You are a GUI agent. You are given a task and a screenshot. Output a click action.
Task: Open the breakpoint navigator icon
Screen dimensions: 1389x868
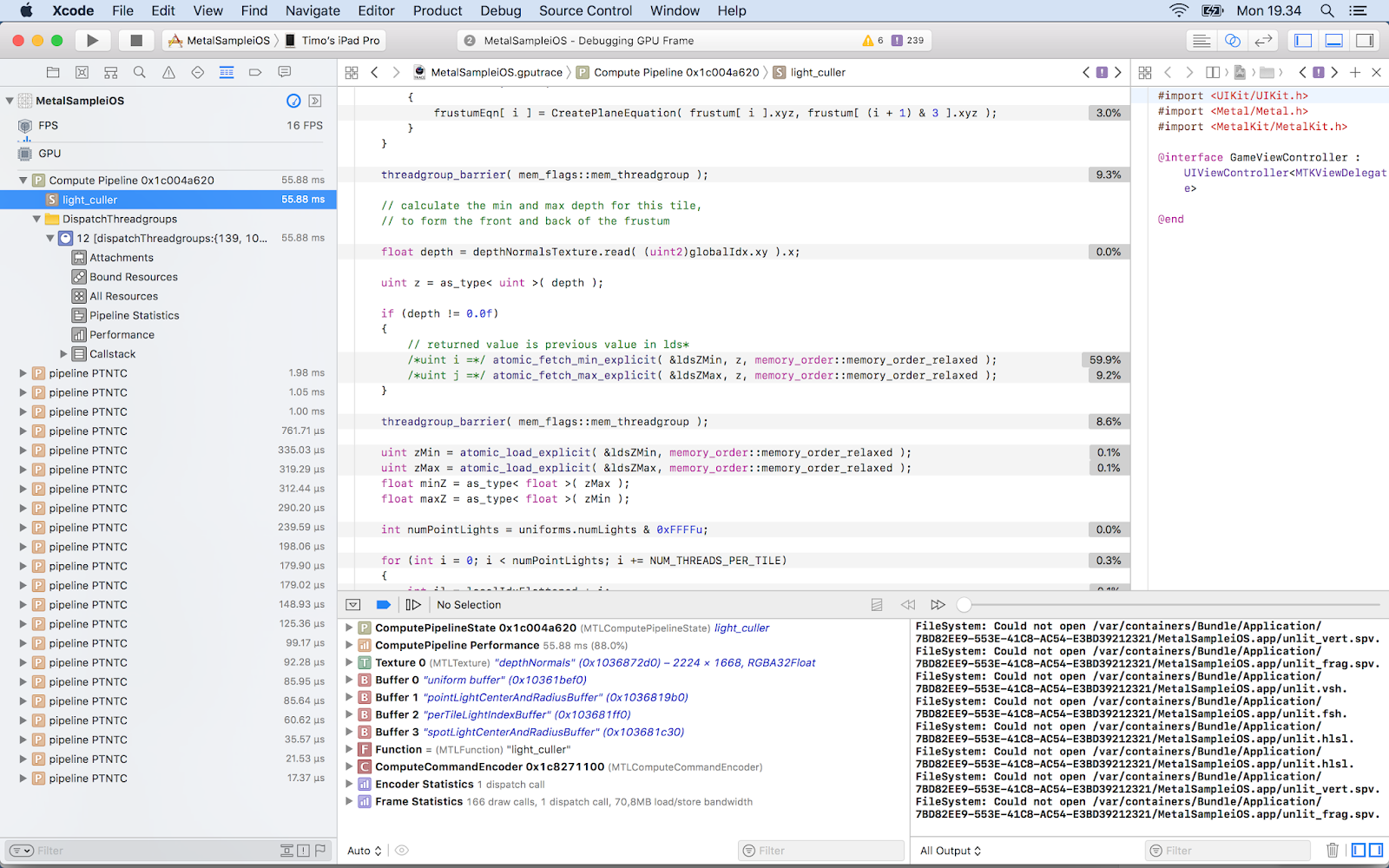pos(255,73)
